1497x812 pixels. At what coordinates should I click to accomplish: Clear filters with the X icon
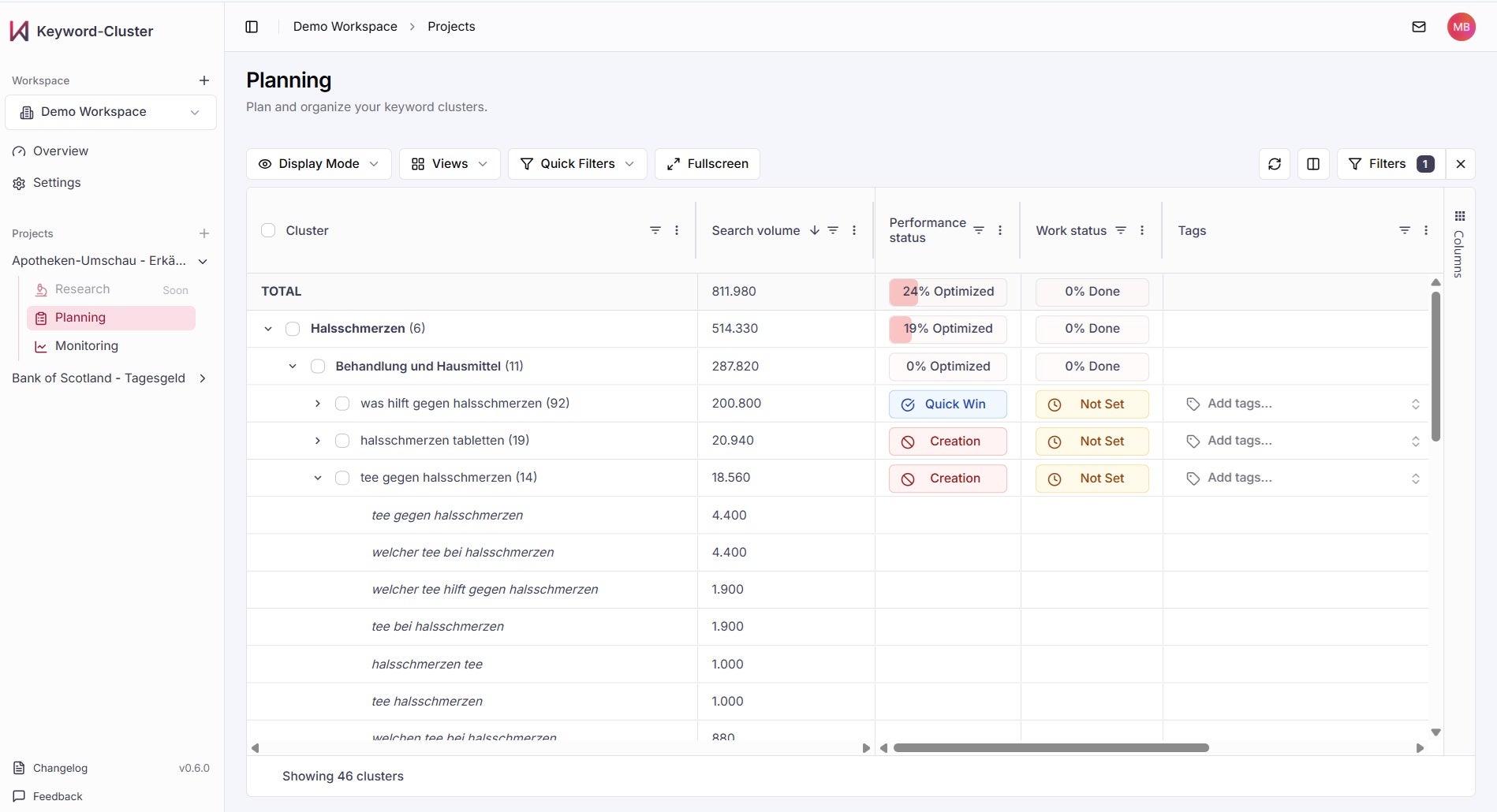(x=1460, y=164)
